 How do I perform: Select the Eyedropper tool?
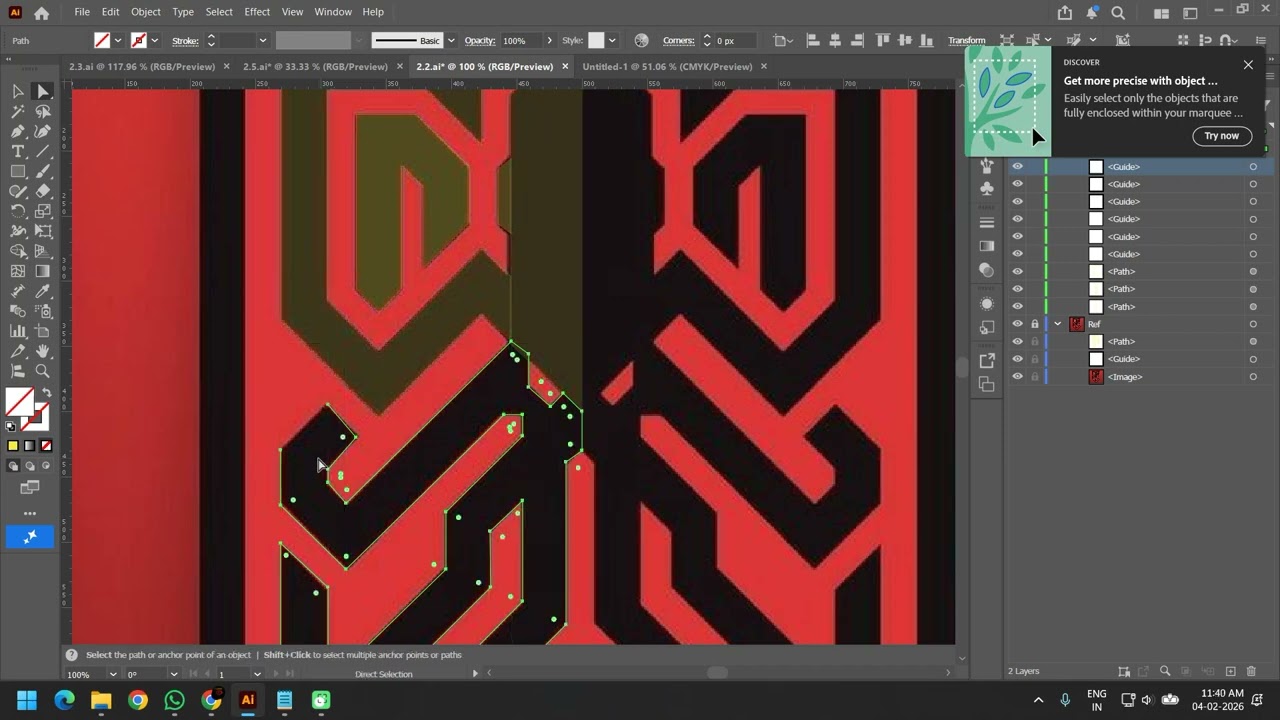pos(43,291)
